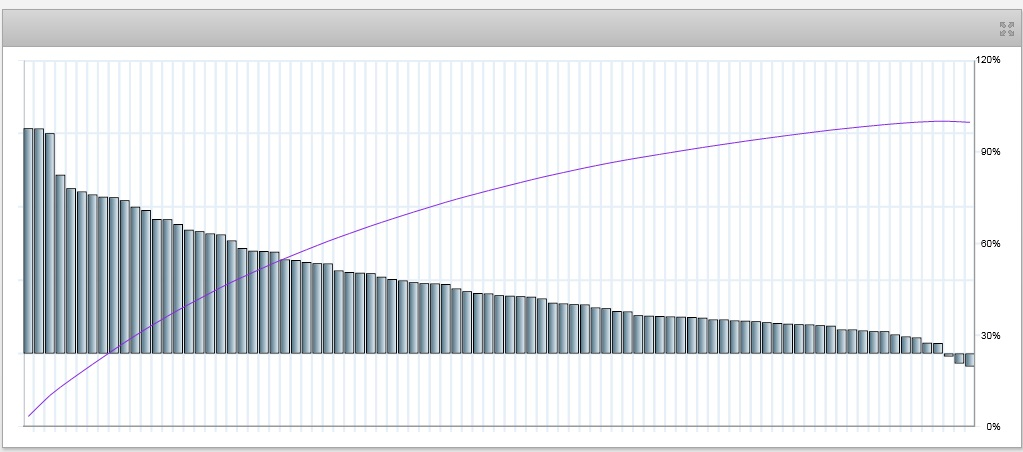This screenshot has height=452, width=1023.
Task: Select the rightmost negative bar in chart
Action: coord(970,359)
